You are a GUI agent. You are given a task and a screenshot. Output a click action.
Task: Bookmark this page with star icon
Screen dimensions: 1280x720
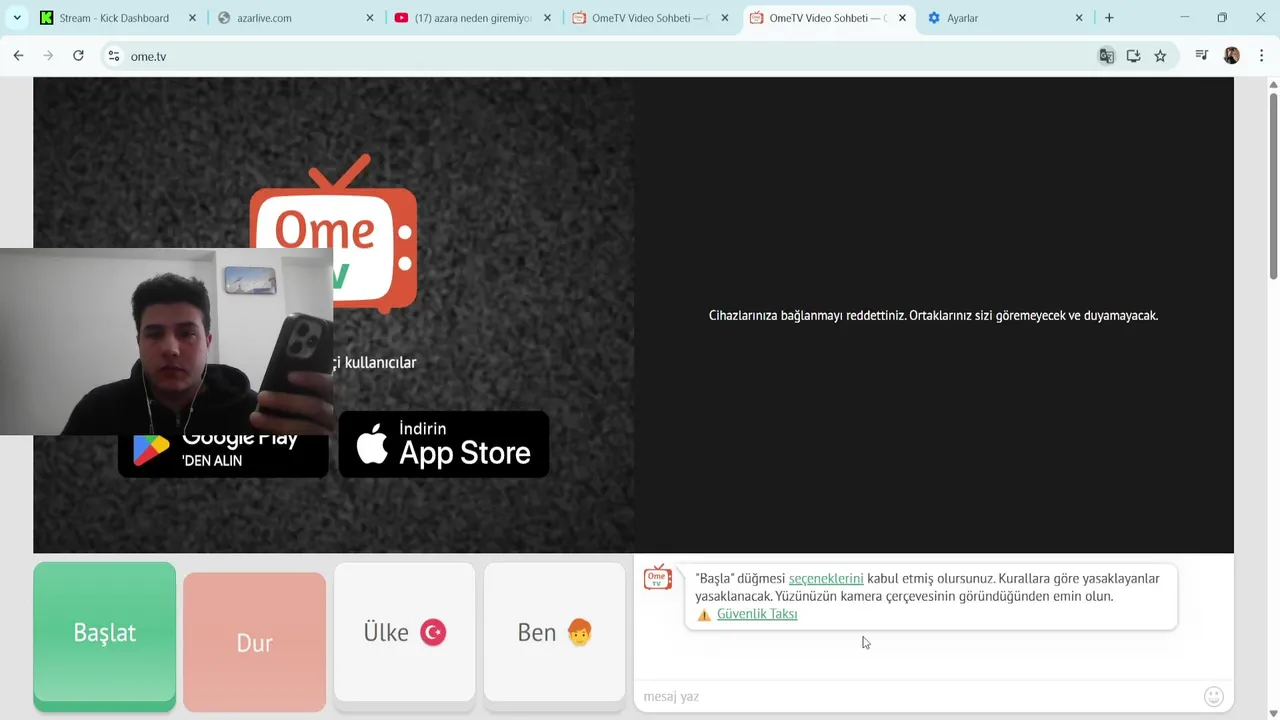pyautogui.click(x=1160, y=56)
